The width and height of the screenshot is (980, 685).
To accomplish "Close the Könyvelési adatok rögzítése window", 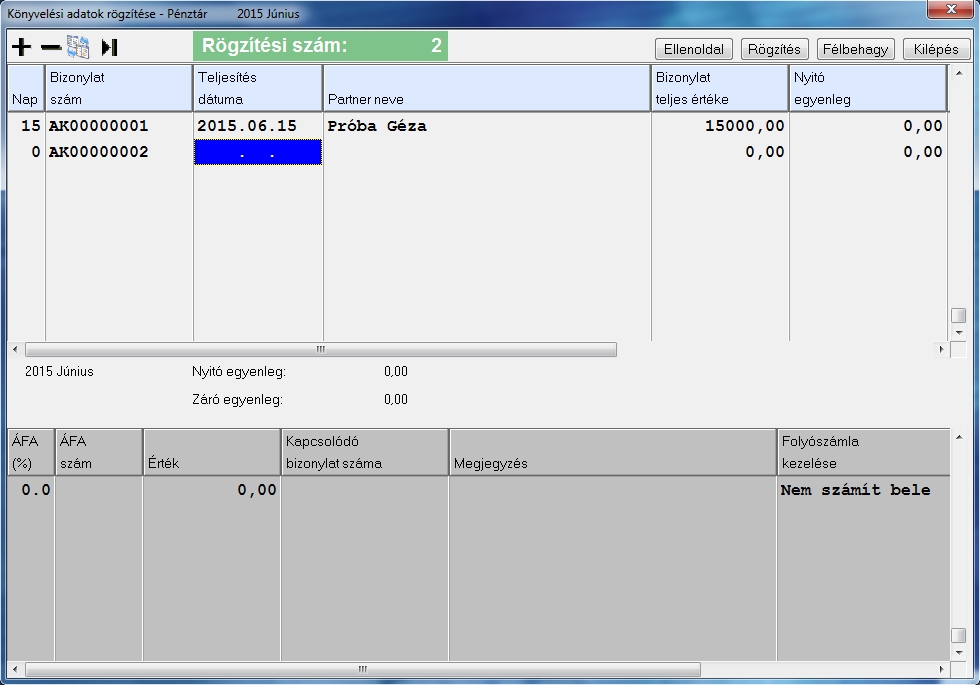I will tap(948, 10).
